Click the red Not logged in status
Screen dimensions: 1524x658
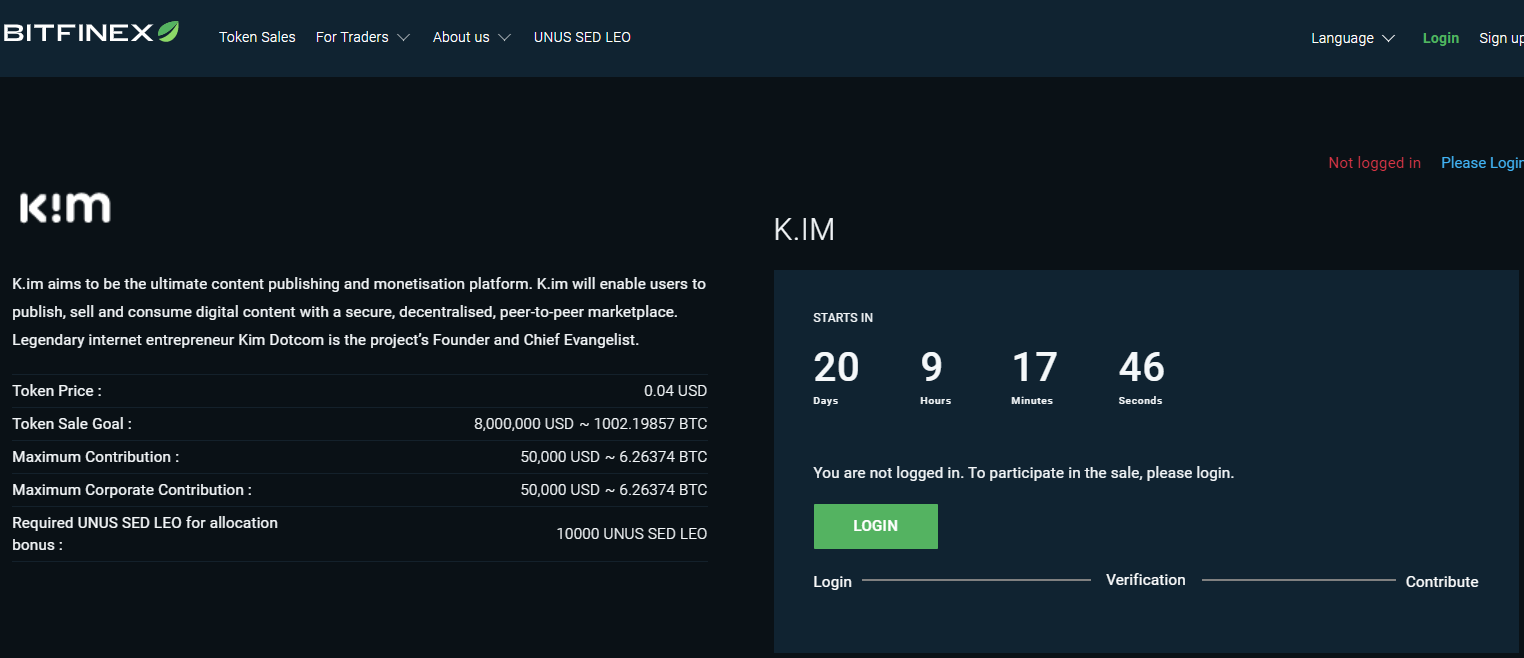coord(1374,163)
